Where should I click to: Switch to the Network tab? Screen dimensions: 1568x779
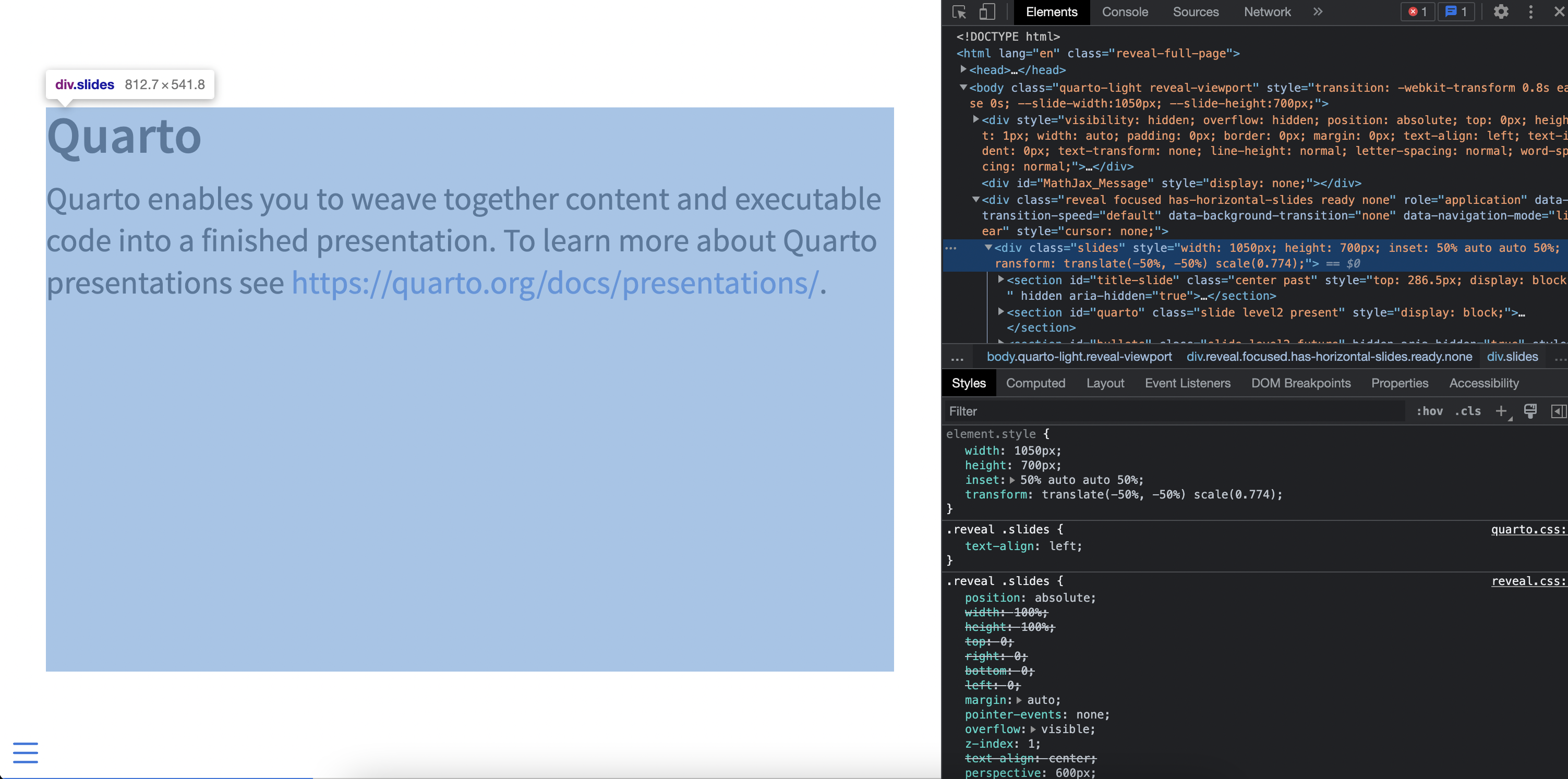1267,12
